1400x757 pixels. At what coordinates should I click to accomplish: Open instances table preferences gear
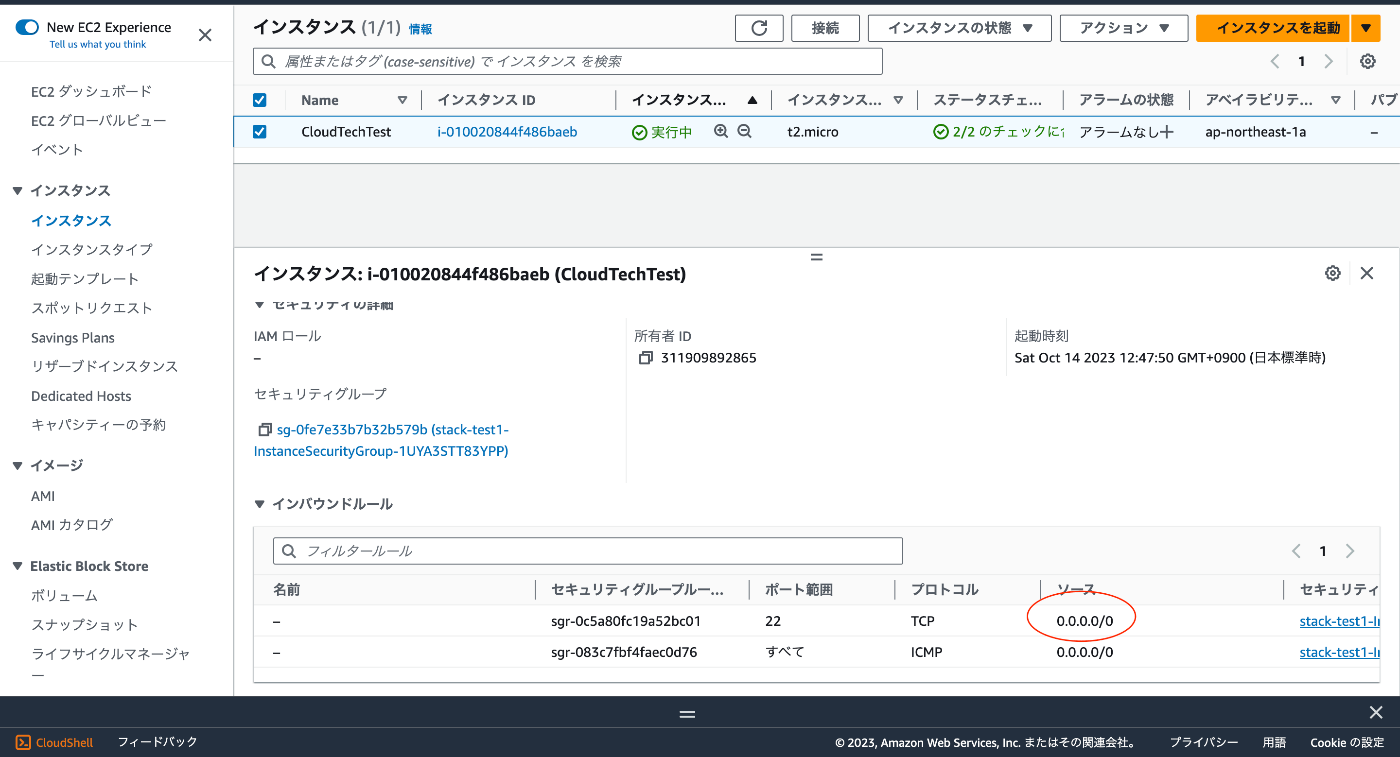(x=1368, y=61)
